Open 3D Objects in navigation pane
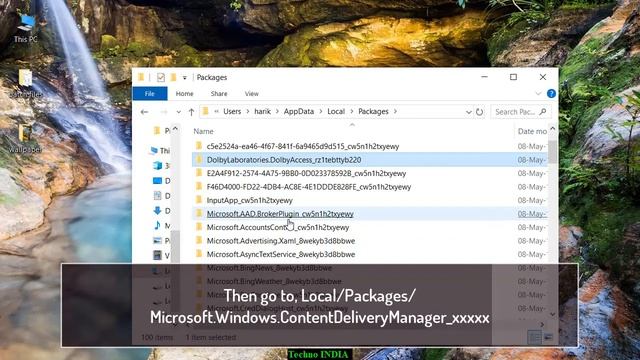Screen dimensions: 640x360 pos(161,166)
